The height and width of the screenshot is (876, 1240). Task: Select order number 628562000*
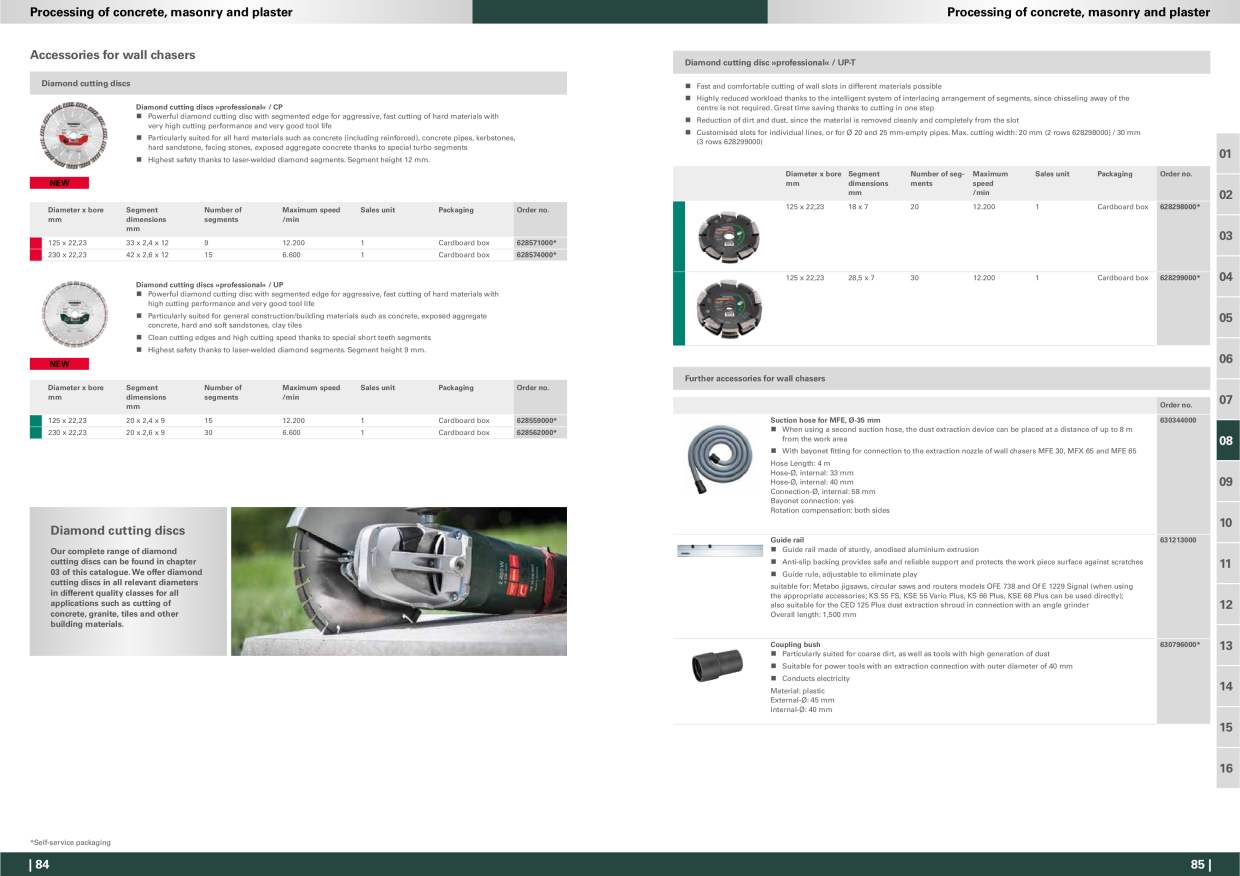point(536,433)
